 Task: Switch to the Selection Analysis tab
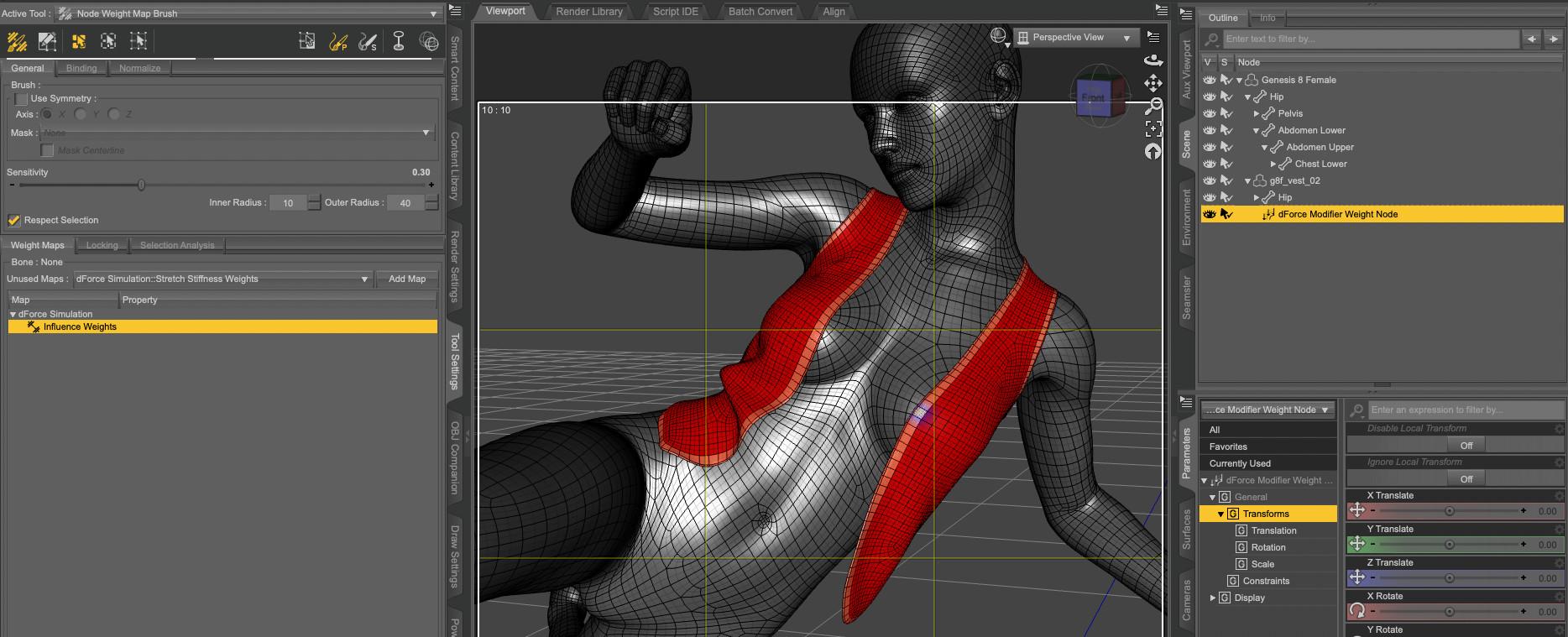(x=177, y=245)
